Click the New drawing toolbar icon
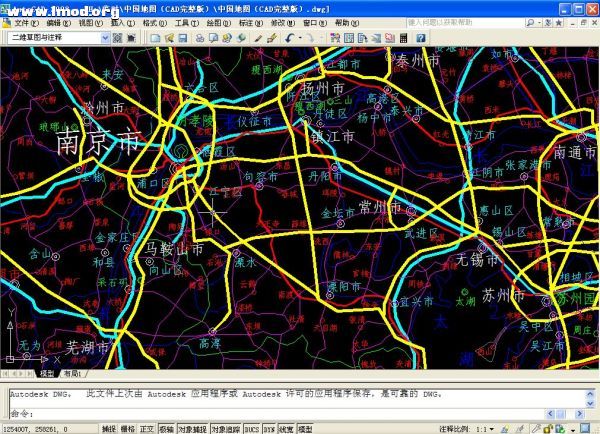600x434 pixels. point(155,38)
